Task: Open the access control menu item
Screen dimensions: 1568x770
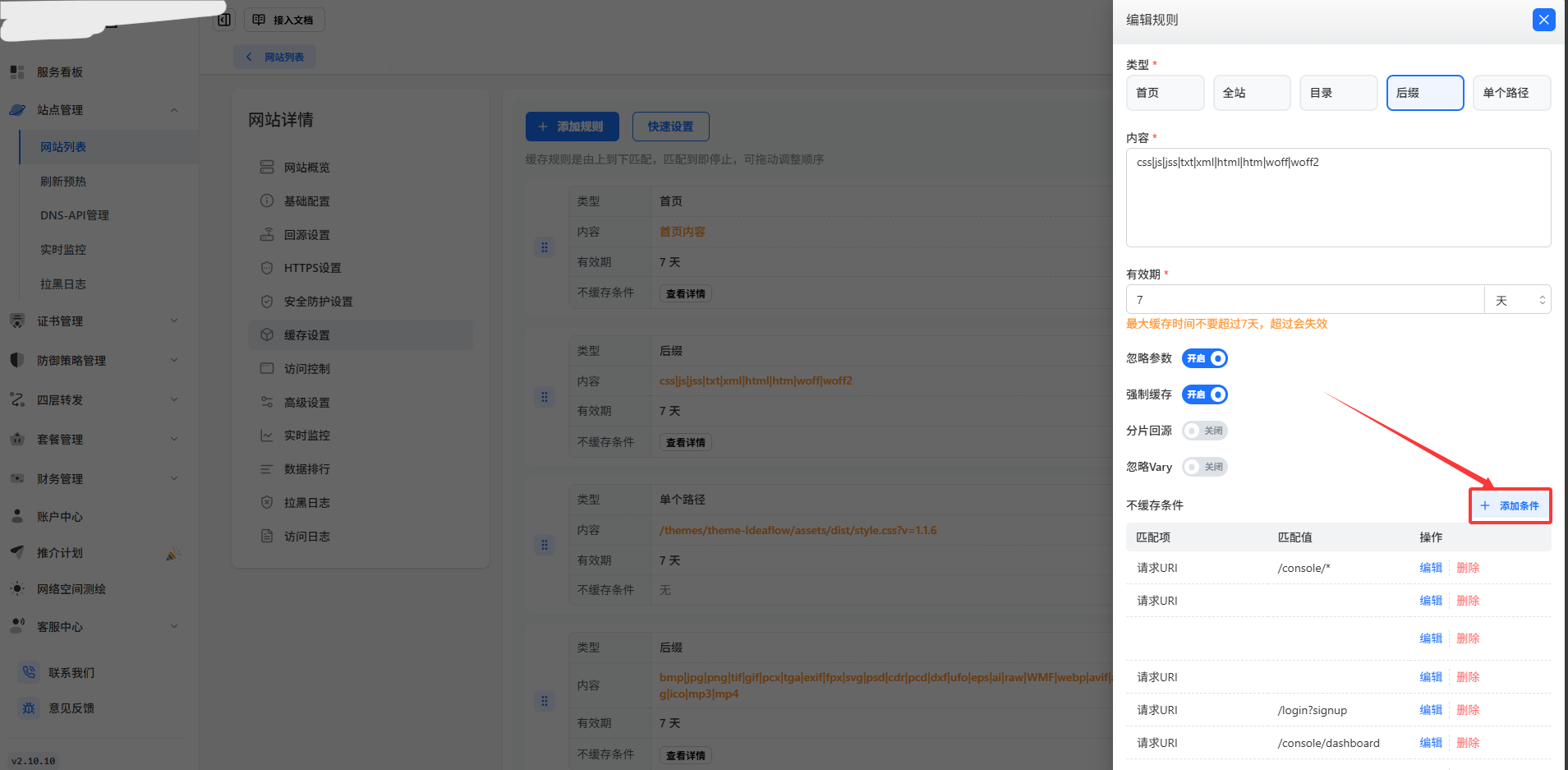Action: point(307,369)
